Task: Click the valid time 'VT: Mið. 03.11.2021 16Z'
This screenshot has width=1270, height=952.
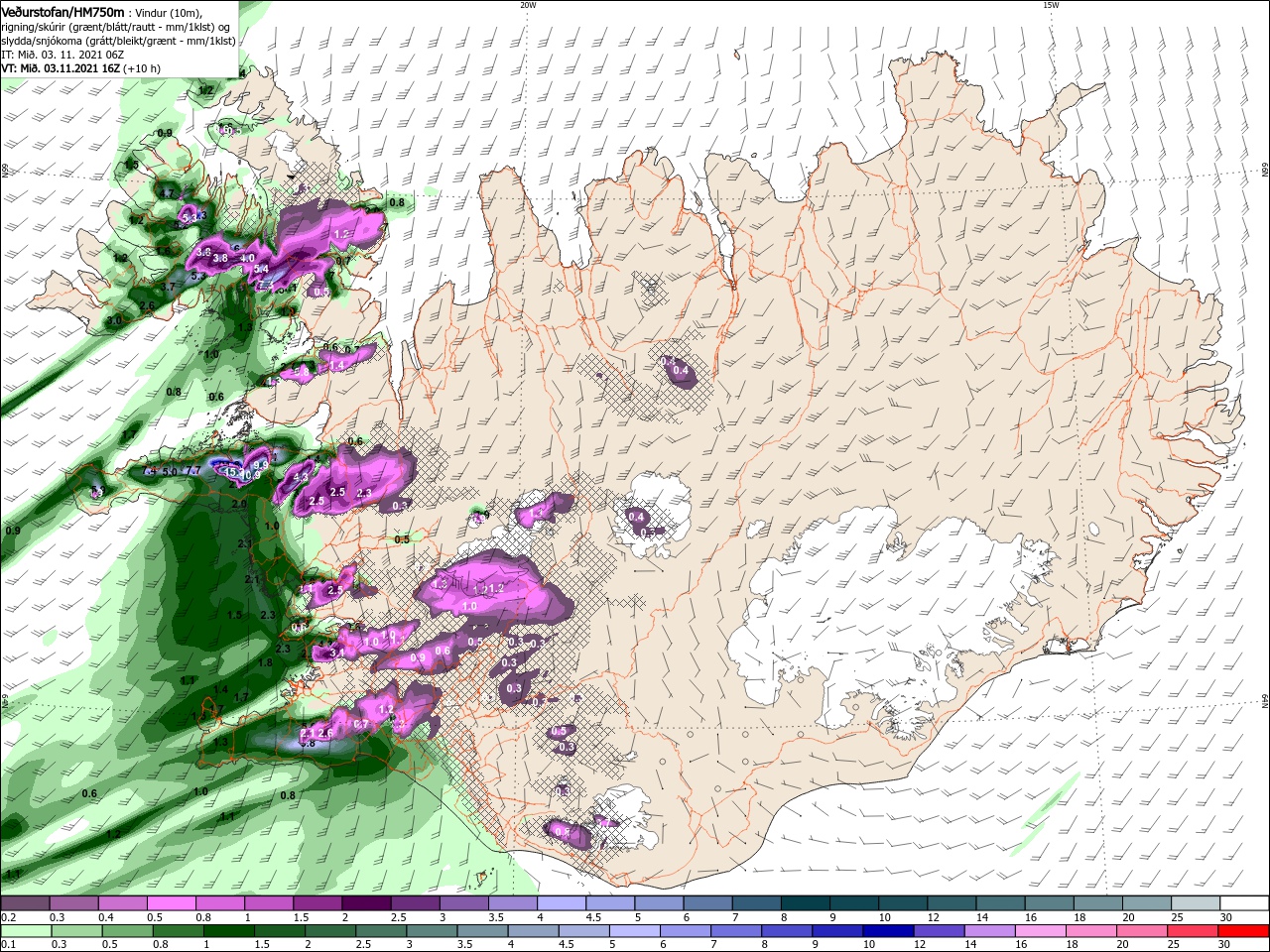Action: tap(61, 68)
